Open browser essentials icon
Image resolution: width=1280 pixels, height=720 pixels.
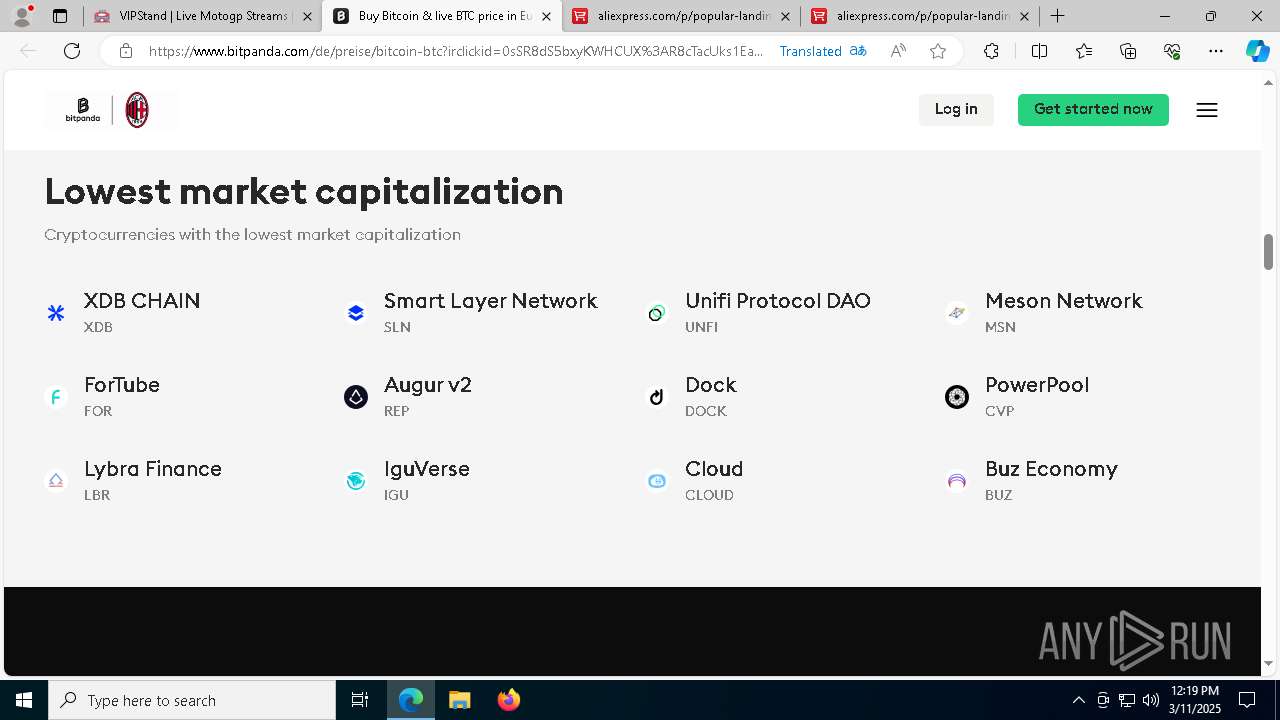pyautogui.click(x=1172, y=51)
